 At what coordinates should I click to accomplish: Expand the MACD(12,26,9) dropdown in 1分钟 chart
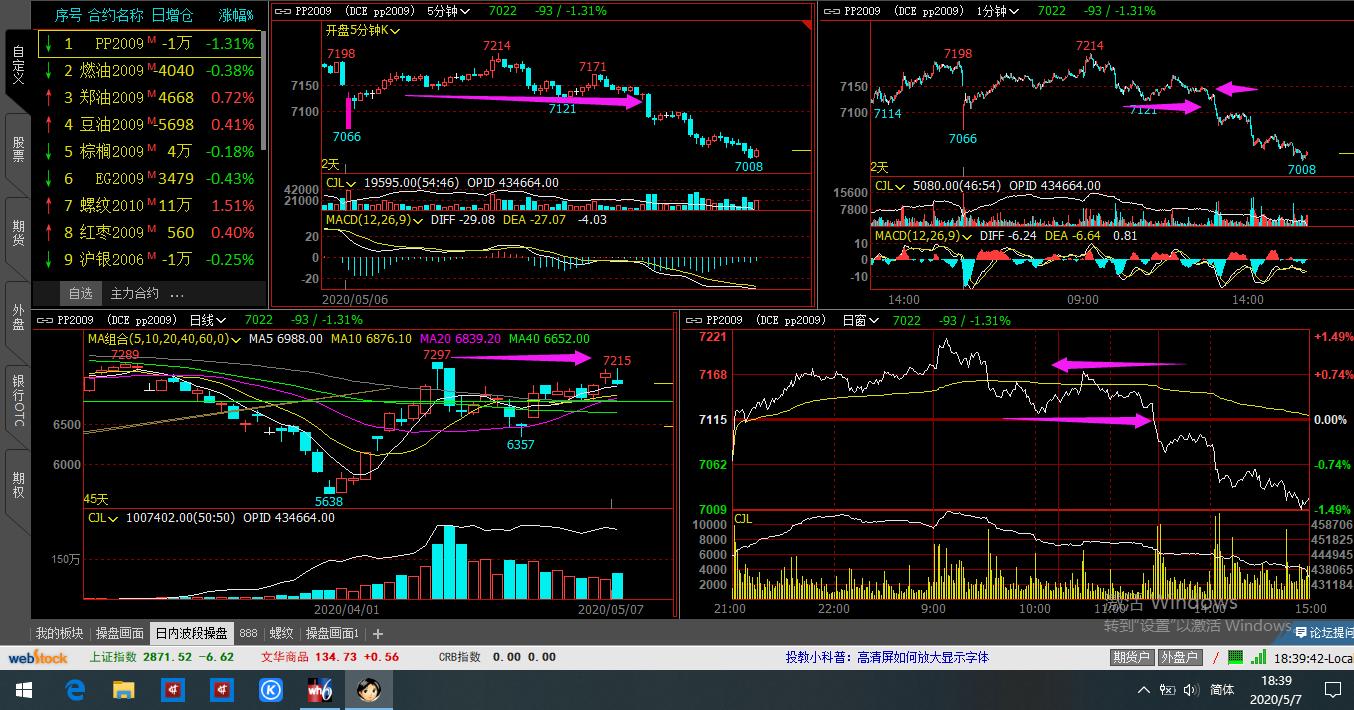click(x=966, y=236)
